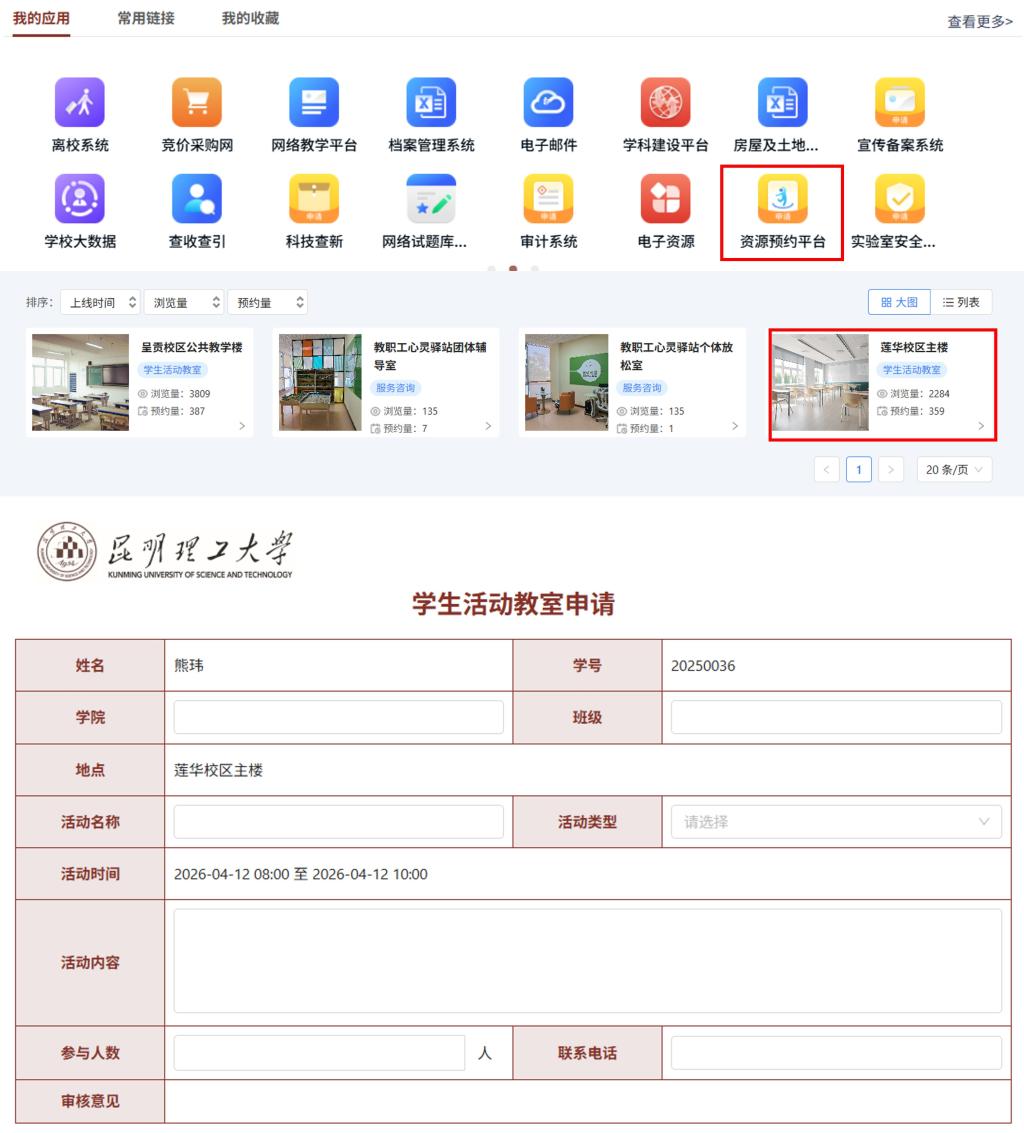The width and height of the screenshot is (1024, 1133).
Task: Switch to 列表 list view
Action: click(961, 302)
